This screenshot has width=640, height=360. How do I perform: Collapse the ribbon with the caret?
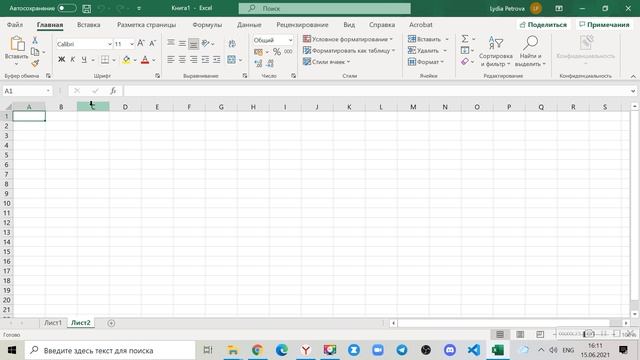coord(633,76)
